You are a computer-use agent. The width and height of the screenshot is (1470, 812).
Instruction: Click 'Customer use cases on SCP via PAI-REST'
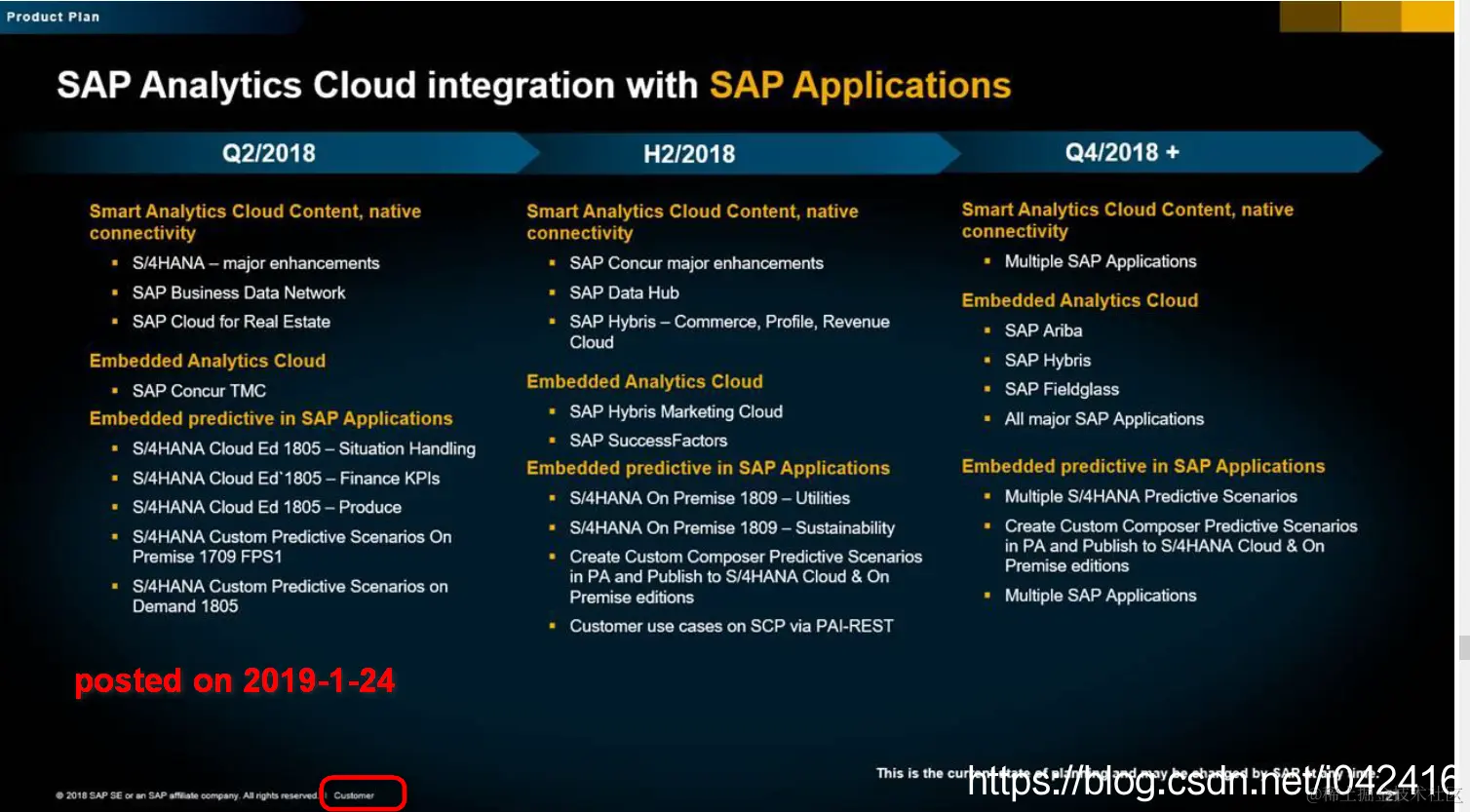(x=731, y=626)
